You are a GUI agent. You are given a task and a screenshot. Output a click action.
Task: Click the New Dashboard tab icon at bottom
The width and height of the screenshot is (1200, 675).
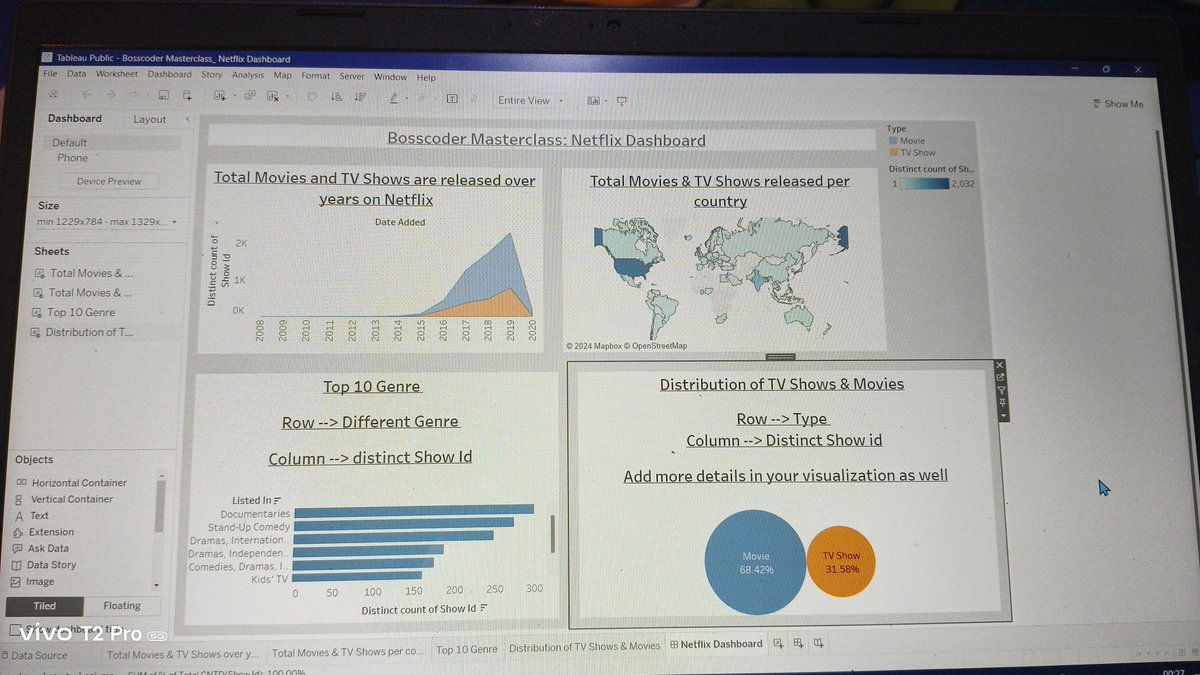pos(799,643)
